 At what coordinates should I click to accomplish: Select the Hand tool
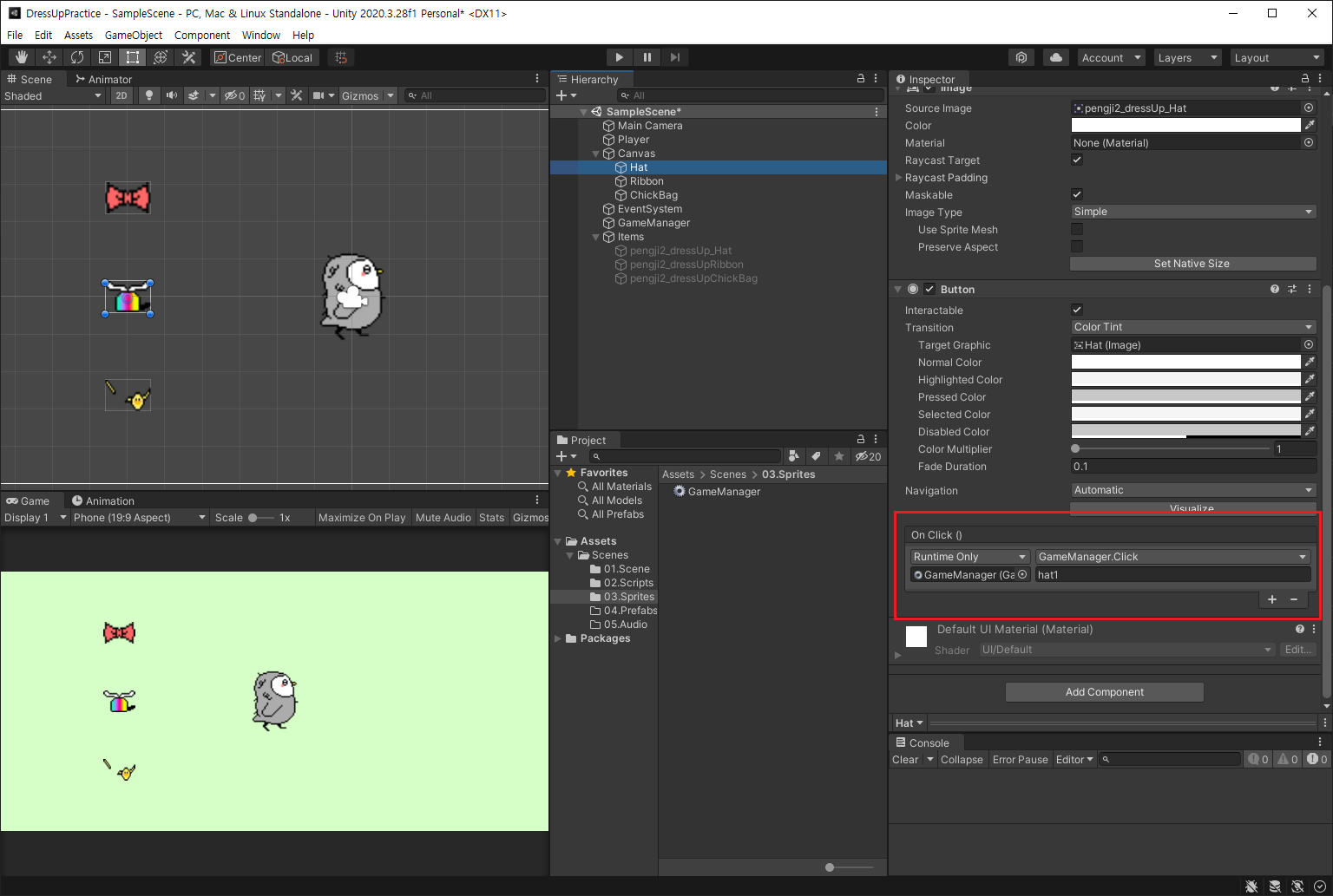[x=22, y=57]
